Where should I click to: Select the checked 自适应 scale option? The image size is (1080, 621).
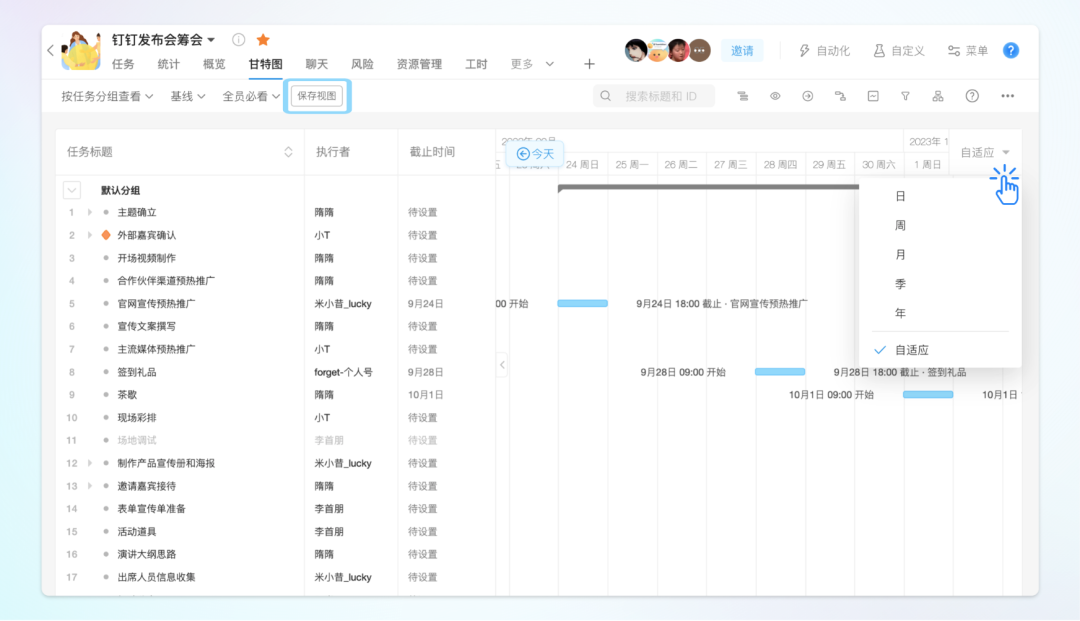coord(911,350)
